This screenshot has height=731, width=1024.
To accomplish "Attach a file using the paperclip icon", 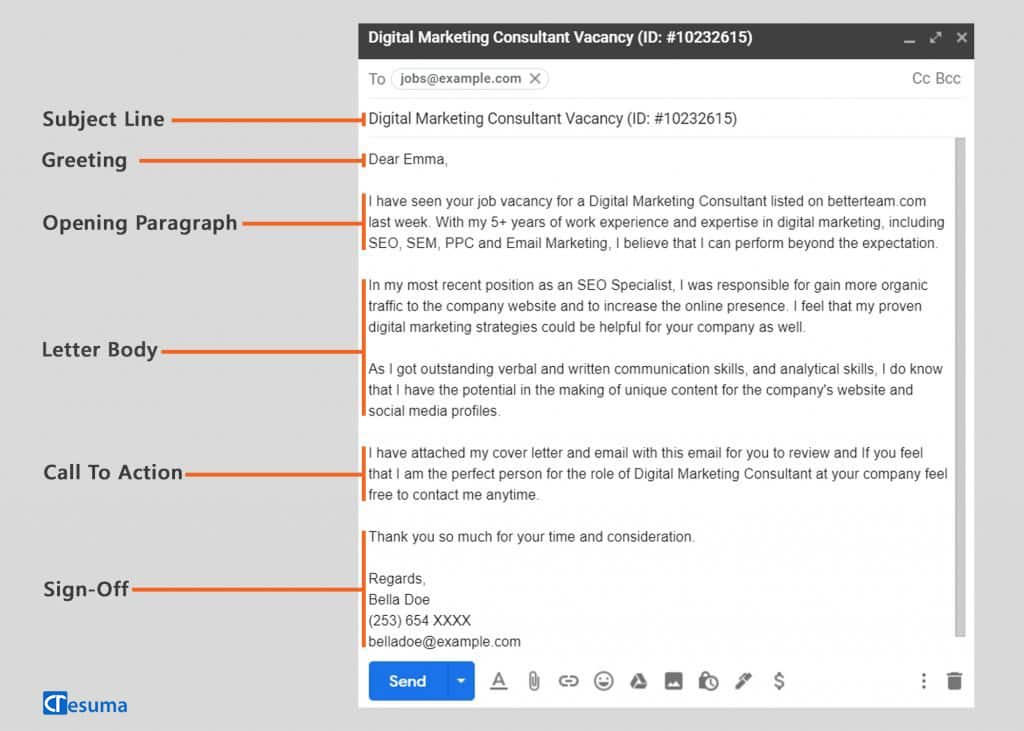I will [534, 681].
